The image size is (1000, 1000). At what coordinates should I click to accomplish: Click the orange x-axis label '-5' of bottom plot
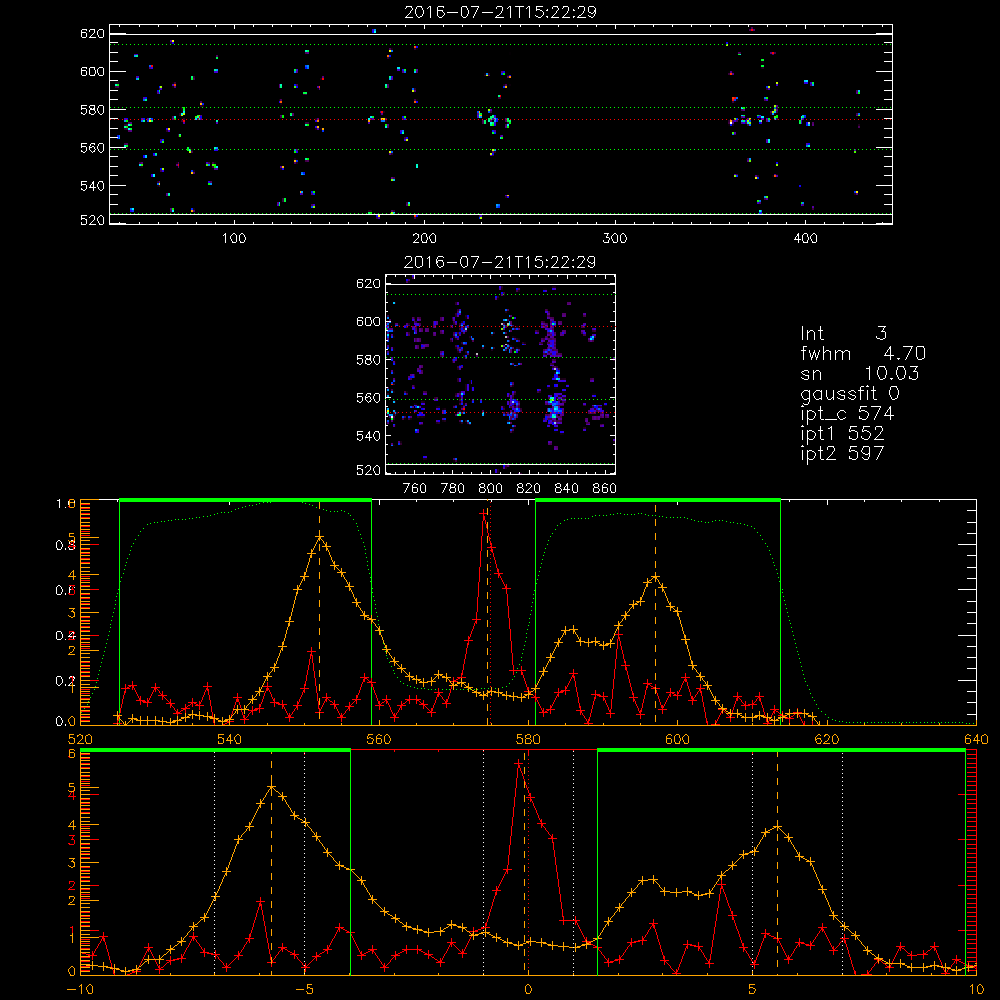pyautogui.click(x=305, y=990)
